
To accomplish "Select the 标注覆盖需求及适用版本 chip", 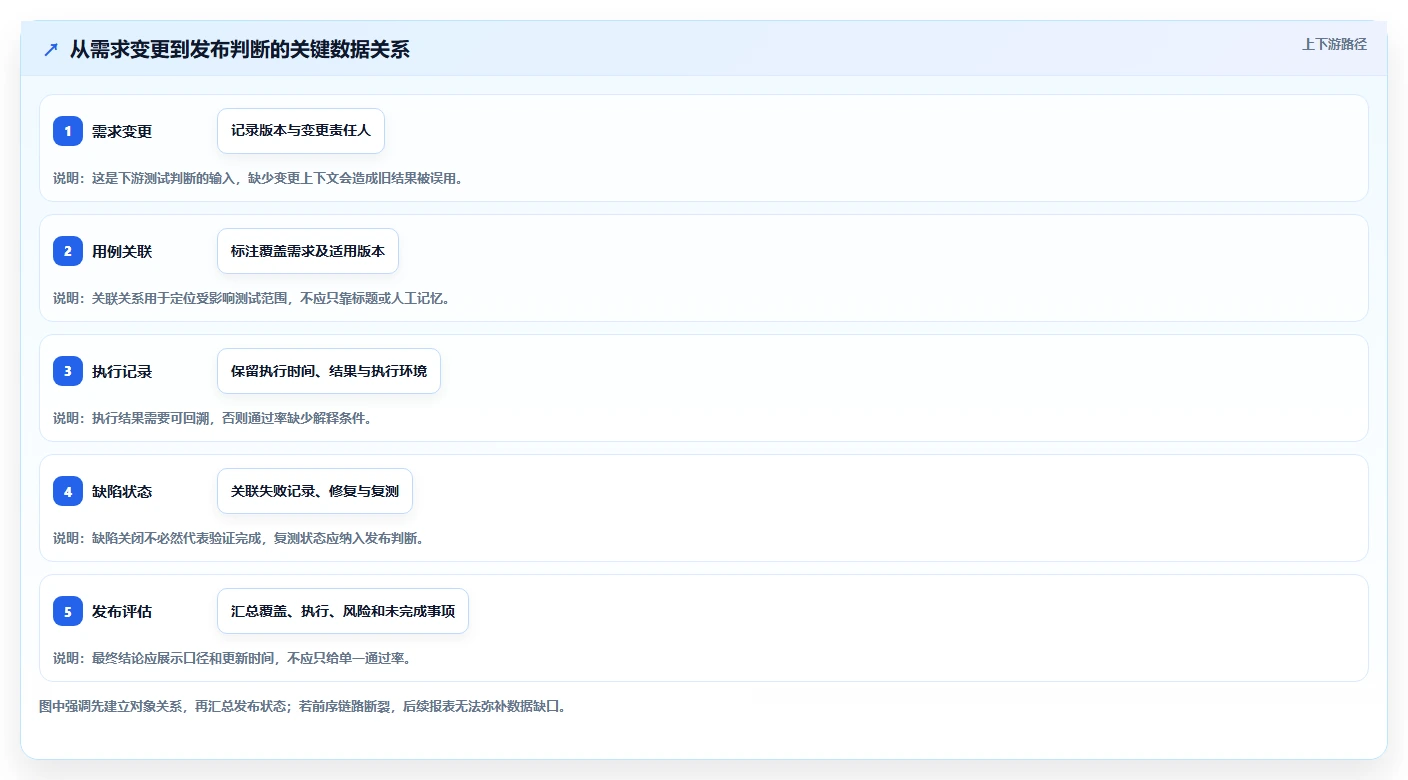I will click(308, 251).
